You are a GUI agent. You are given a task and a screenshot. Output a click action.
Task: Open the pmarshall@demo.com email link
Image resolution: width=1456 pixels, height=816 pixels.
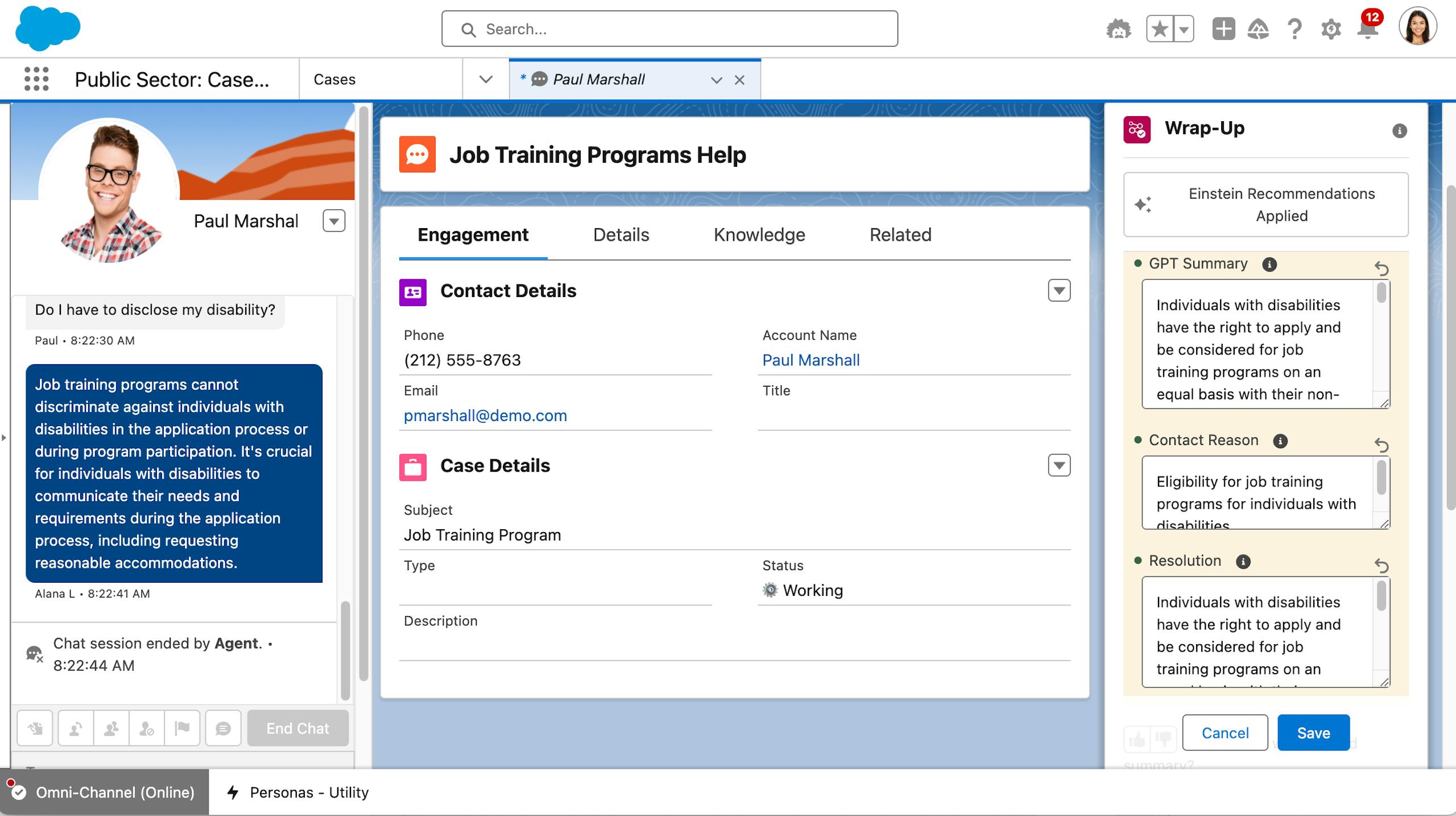[x=485, y=415]
